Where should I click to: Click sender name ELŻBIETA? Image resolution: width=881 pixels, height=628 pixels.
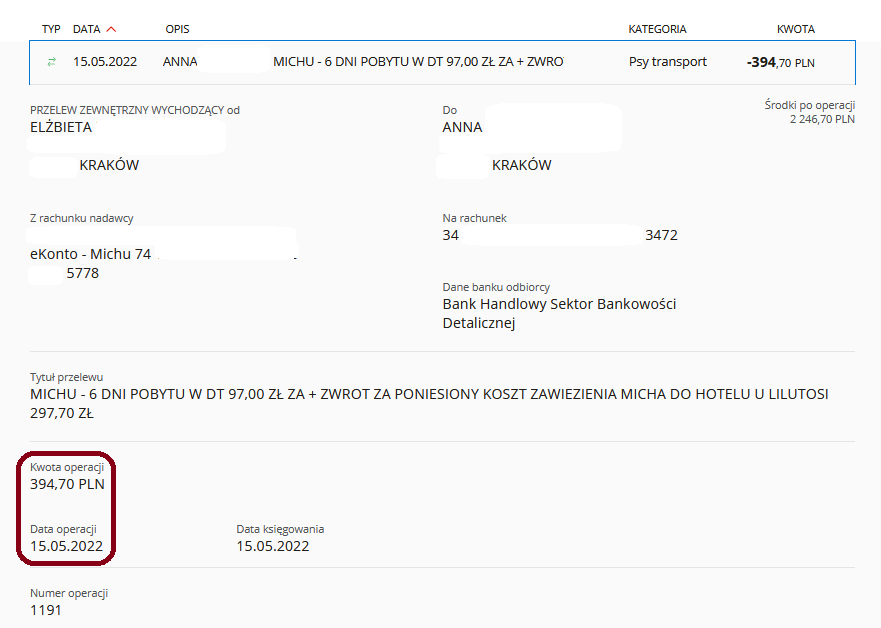pos(61,128)
